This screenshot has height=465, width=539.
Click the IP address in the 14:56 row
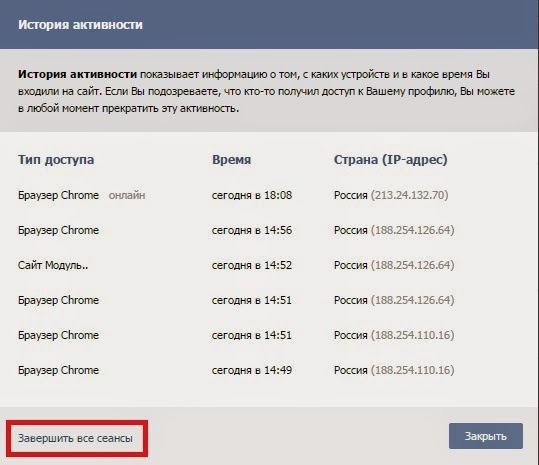click(412, 230)
